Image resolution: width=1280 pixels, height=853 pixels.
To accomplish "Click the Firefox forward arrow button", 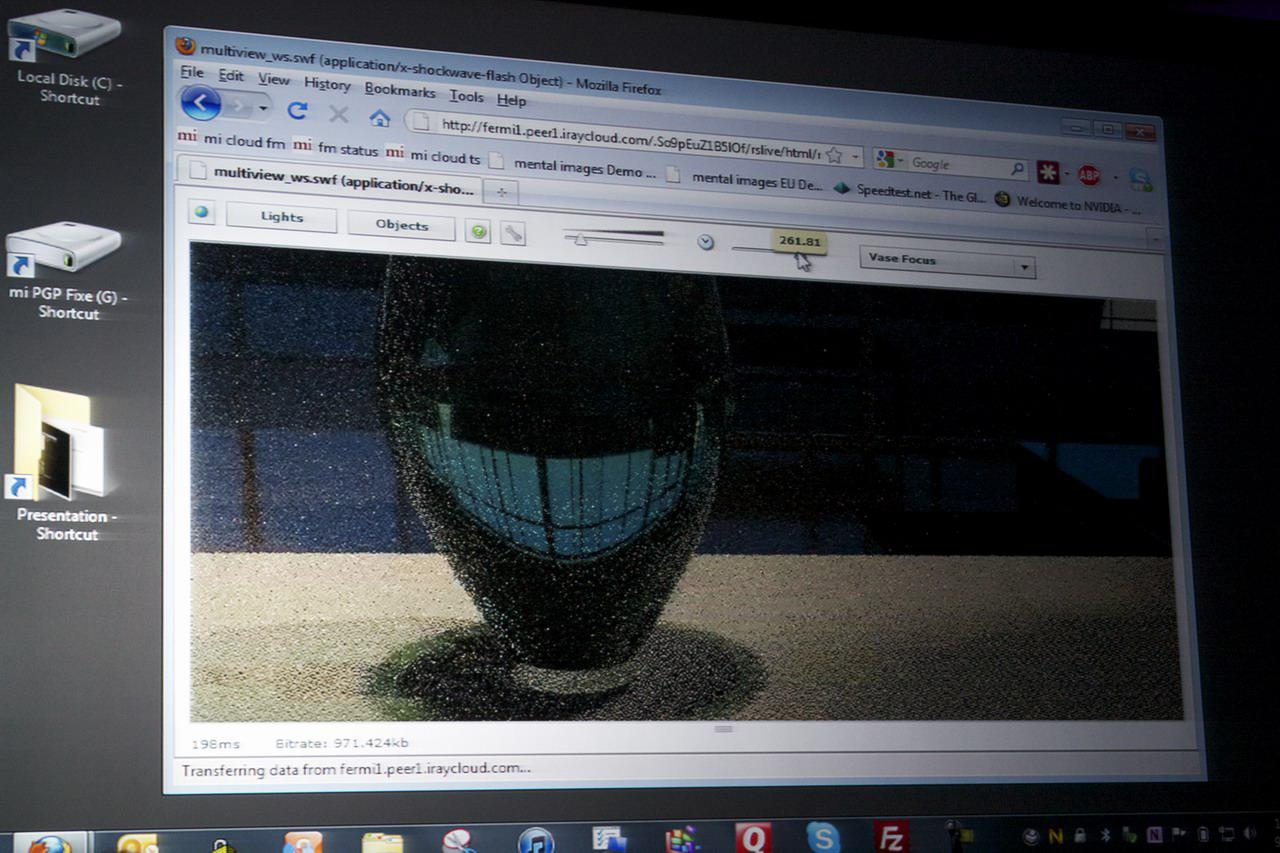I will click(x=238, y=105).
